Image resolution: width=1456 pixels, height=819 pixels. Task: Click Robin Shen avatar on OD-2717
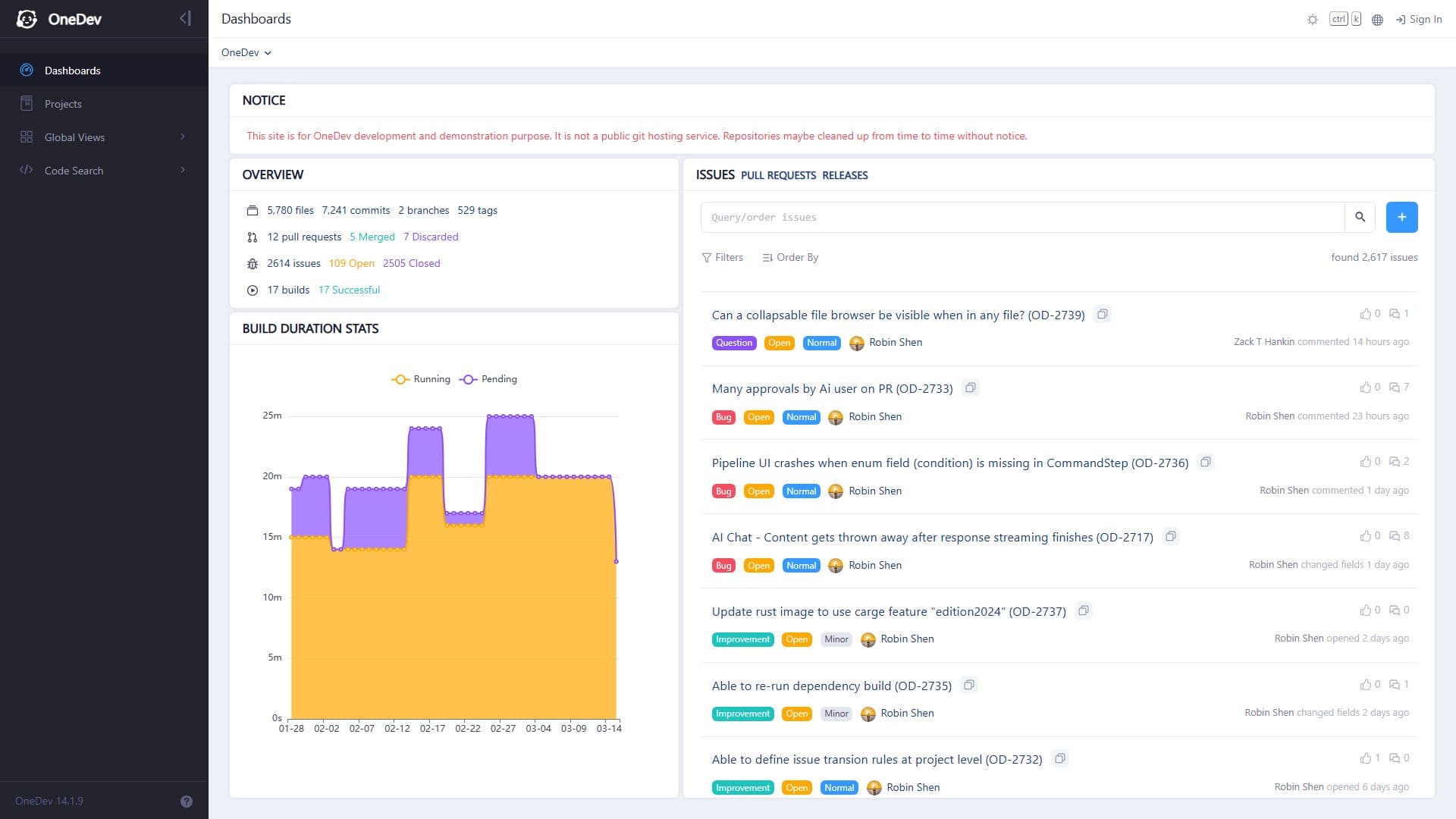pos(836,566)
